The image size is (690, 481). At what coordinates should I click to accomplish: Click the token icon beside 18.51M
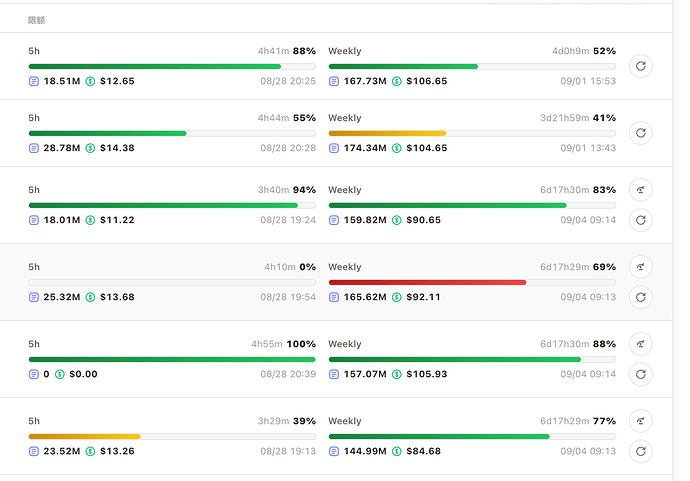click(34, 81)
